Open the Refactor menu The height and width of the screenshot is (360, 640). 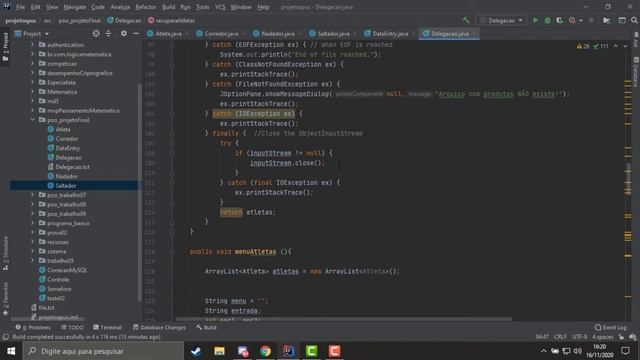[x=146, y=7]
